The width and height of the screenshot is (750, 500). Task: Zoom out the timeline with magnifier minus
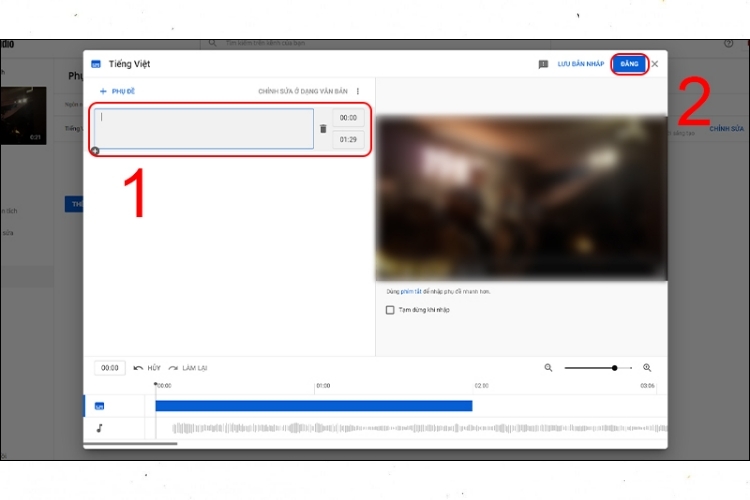[548, 368]
